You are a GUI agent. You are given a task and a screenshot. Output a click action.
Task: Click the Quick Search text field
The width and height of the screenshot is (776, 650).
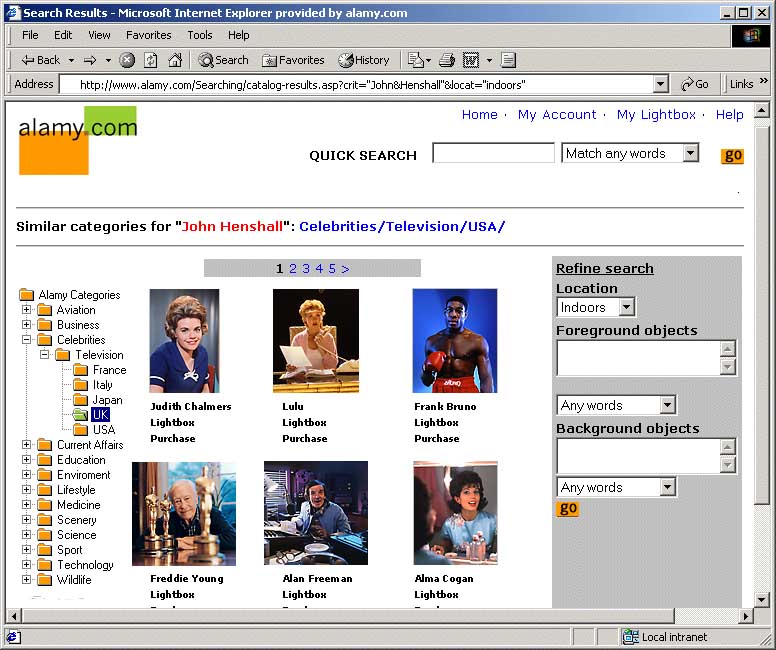click(x=493, y=153)
